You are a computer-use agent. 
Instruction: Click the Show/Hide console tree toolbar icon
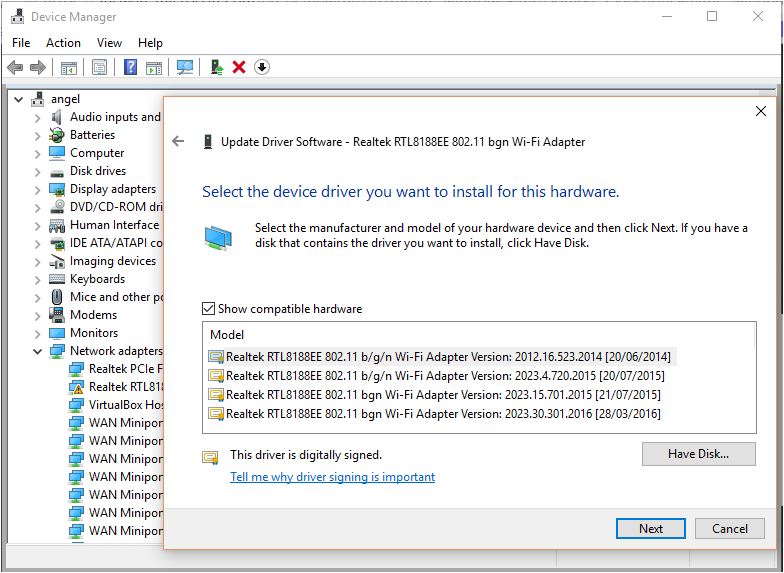(68, 67)
